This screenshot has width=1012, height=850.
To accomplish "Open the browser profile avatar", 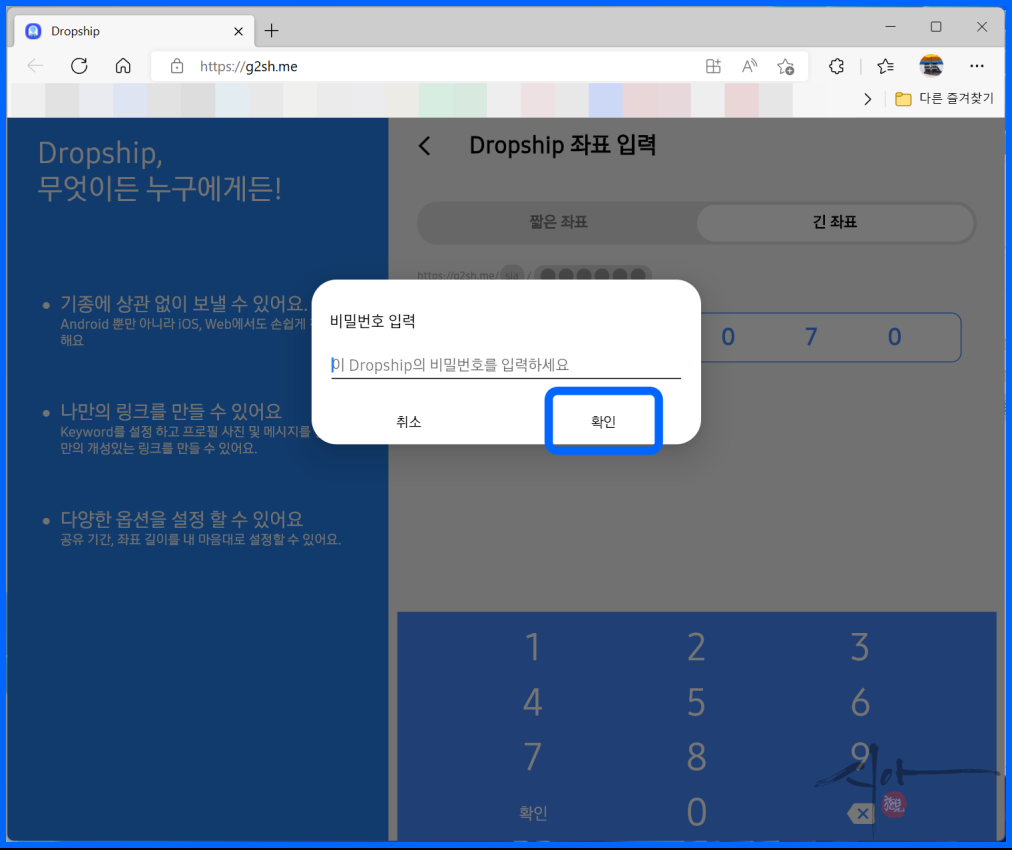I will point(931,66).
